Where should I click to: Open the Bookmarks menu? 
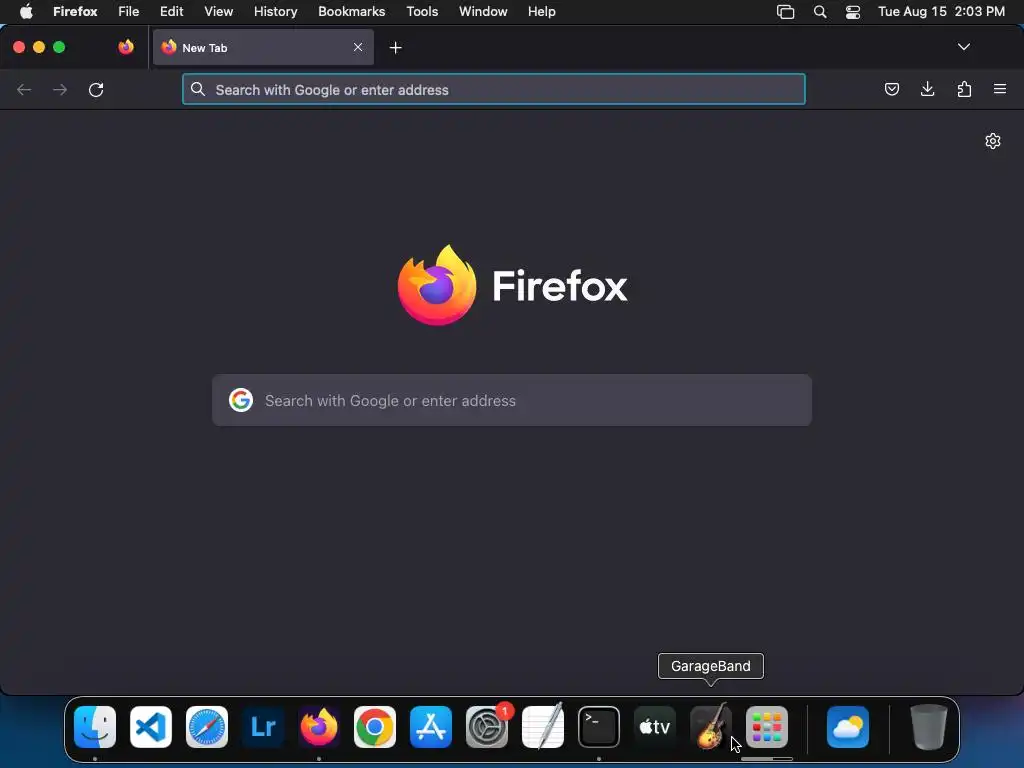351,12
